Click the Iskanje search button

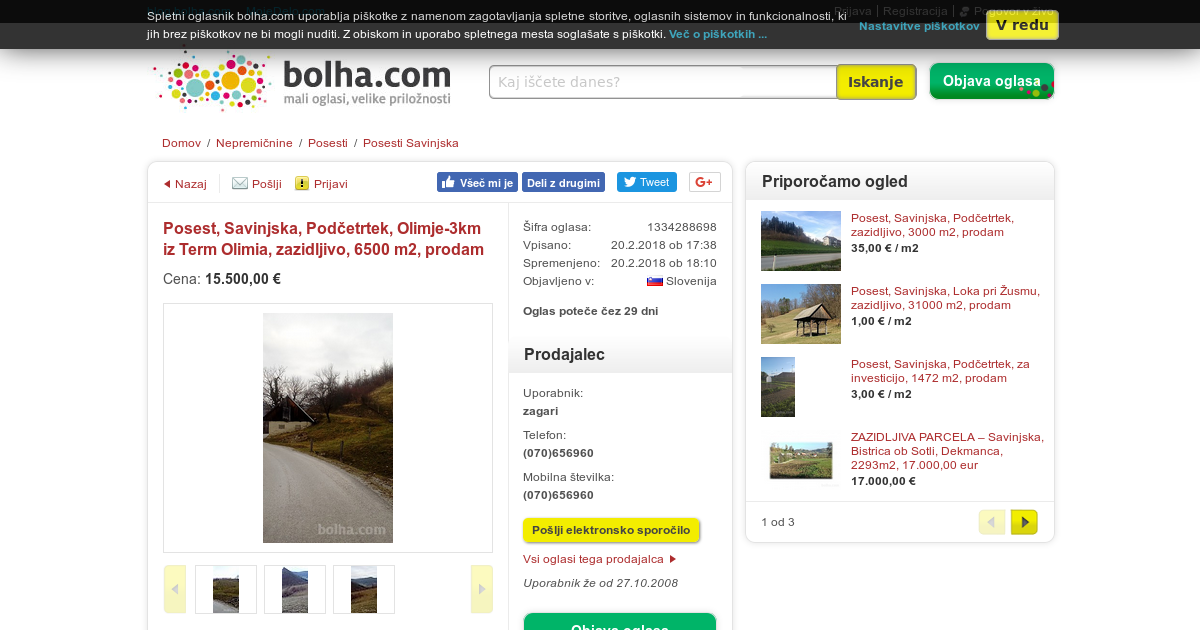[876, 82]
